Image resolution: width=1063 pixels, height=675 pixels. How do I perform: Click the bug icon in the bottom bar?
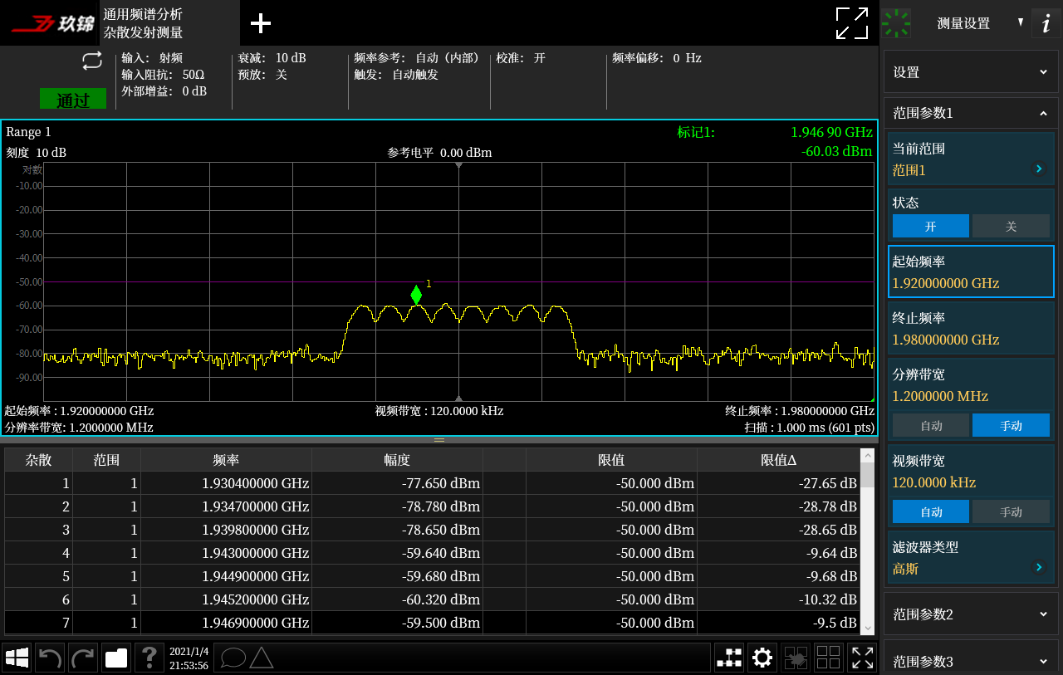coord(795,657)
